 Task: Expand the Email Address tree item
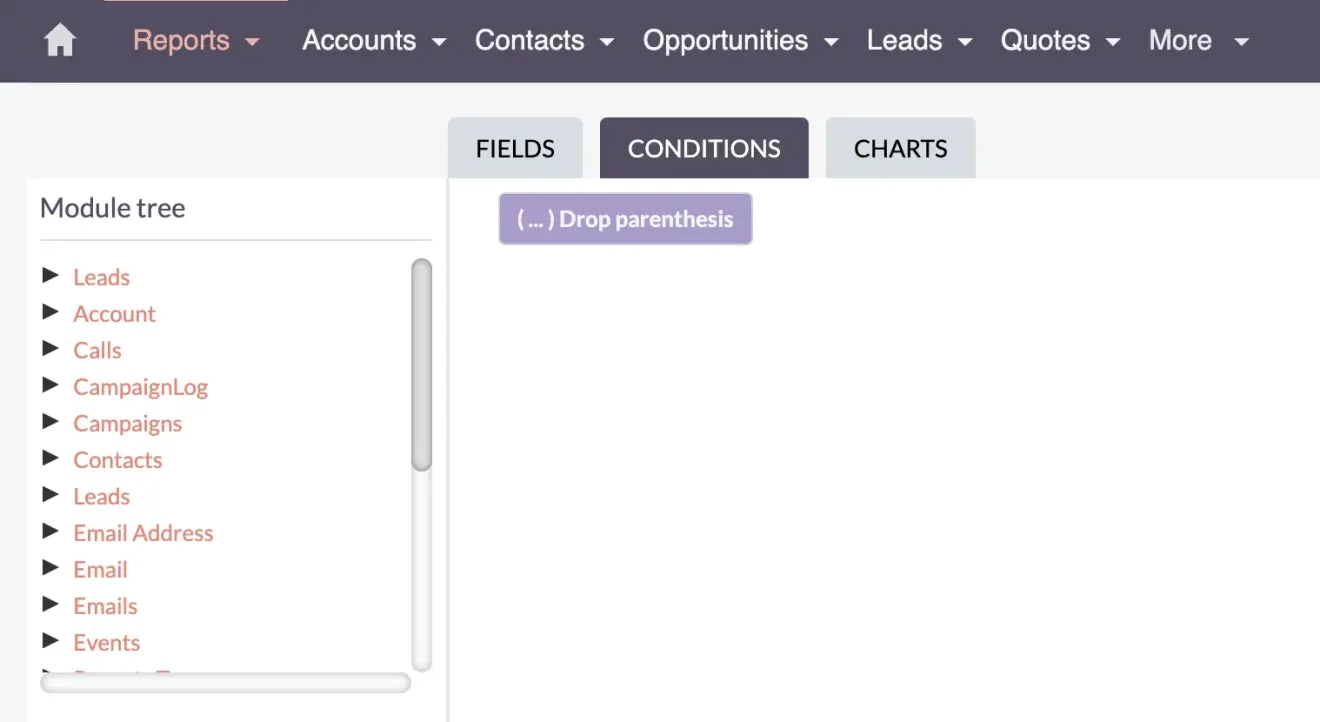pos(51,531)
